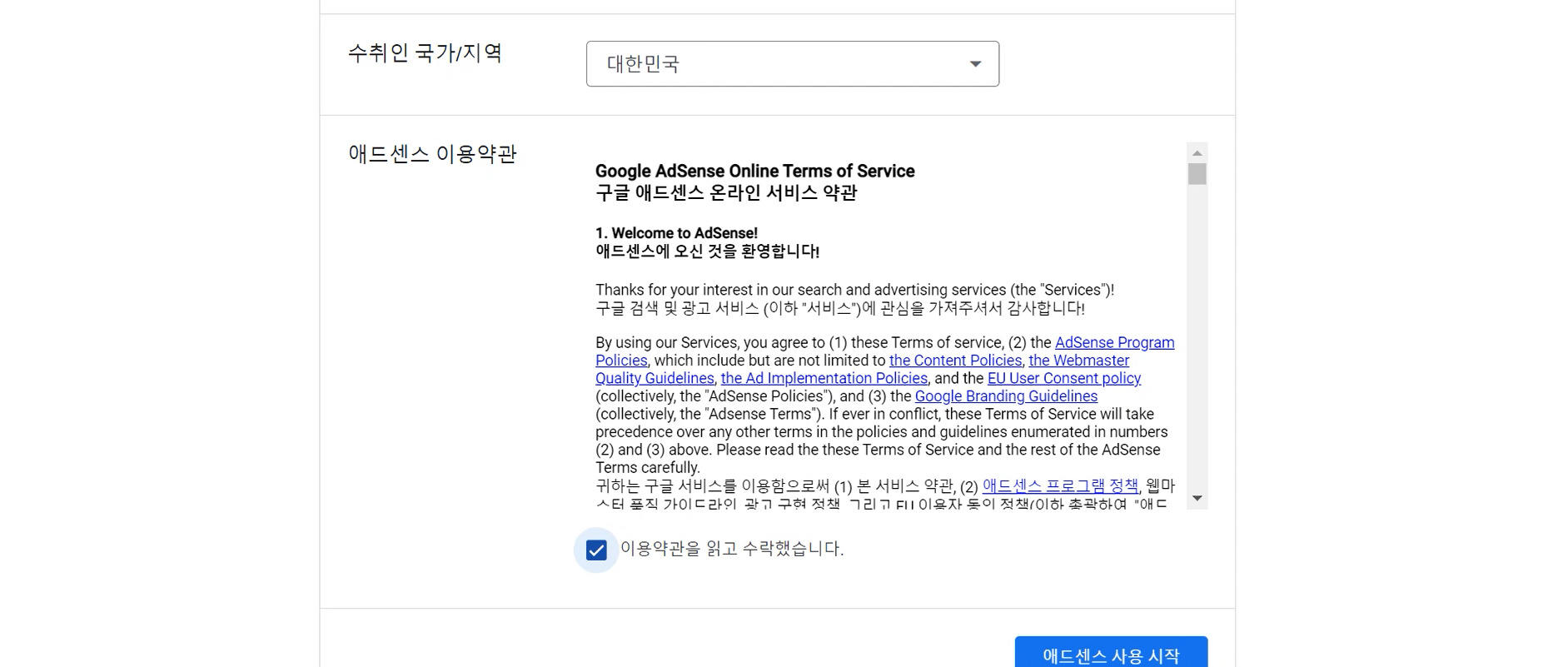1568x667 pixels.
Task: Click the 구글 애드센스 온라인 서비스 약관 heading
Action: [726, 193]
